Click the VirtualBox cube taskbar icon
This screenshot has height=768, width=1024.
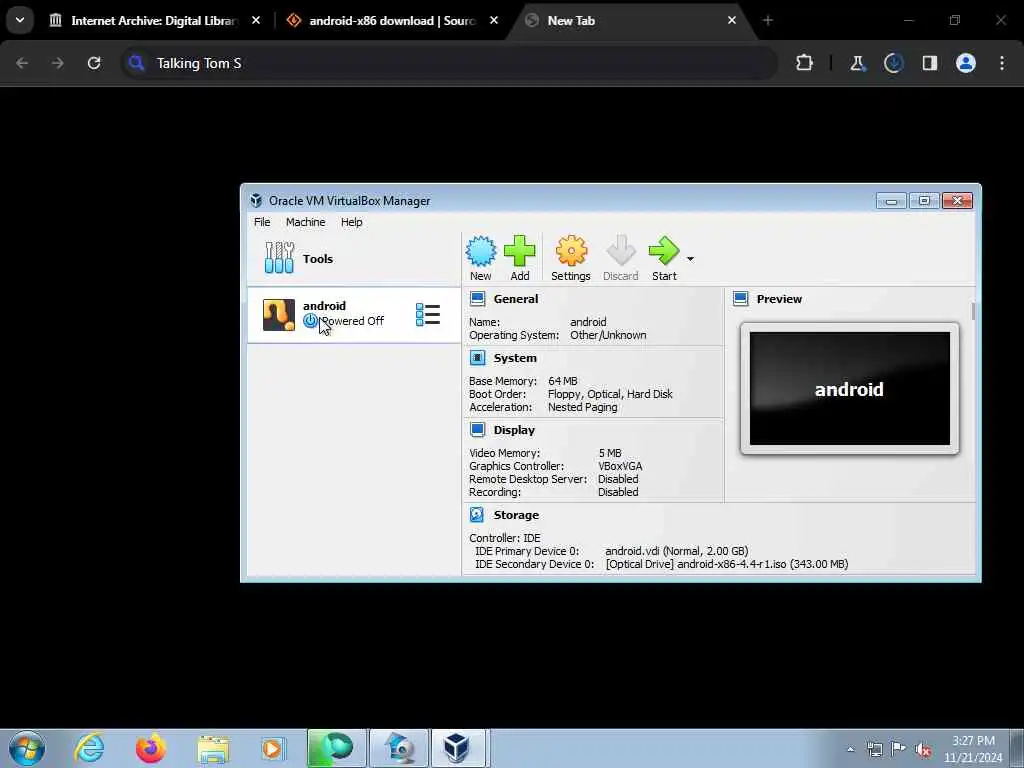[456, 748]
